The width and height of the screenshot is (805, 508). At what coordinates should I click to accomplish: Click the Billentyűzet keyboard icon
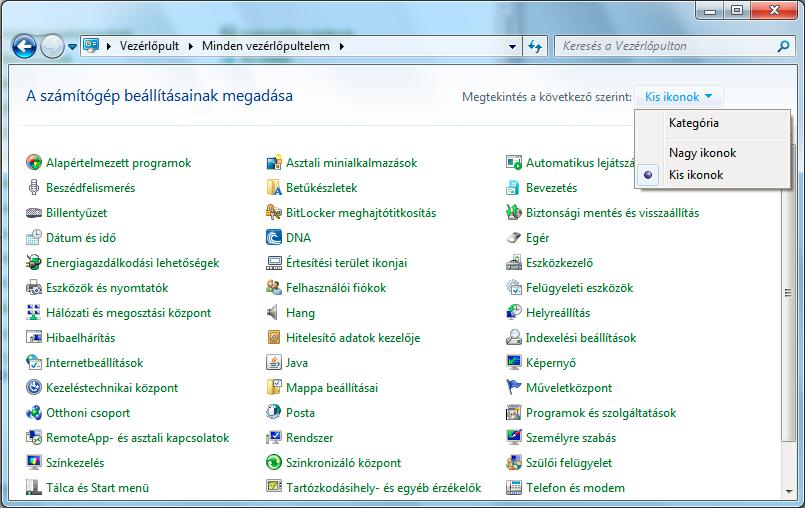pyautogui.click(x=34, y=213)
